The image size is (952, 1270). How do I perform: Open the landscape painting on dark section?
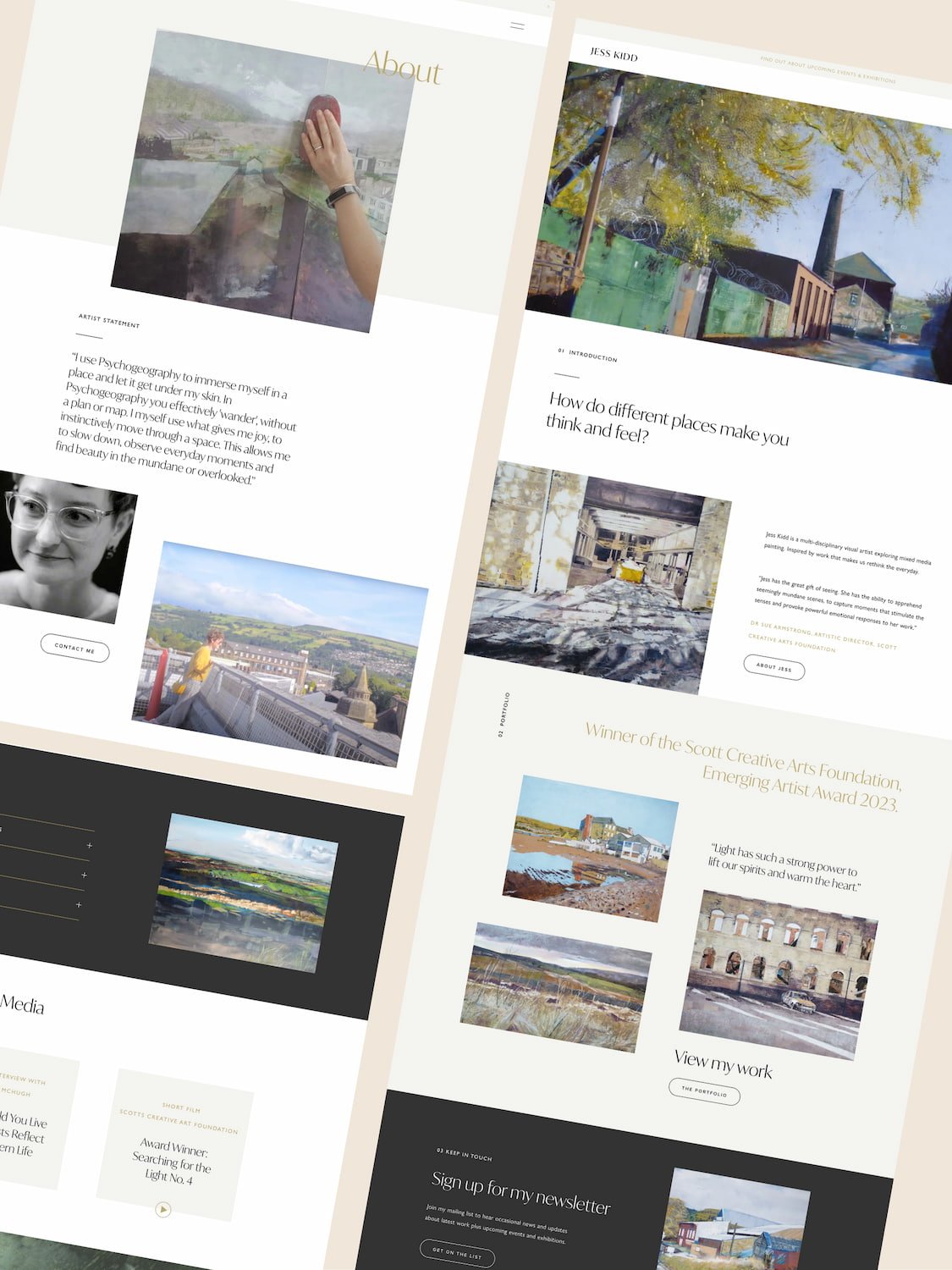tap(244, 892)
